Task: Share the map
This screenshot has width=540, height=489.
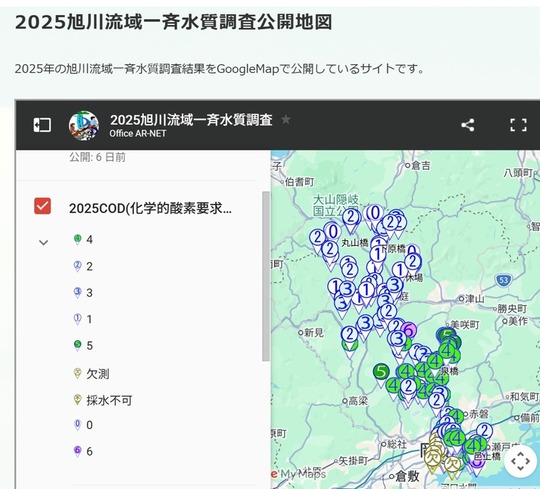Action: [467, 125]
